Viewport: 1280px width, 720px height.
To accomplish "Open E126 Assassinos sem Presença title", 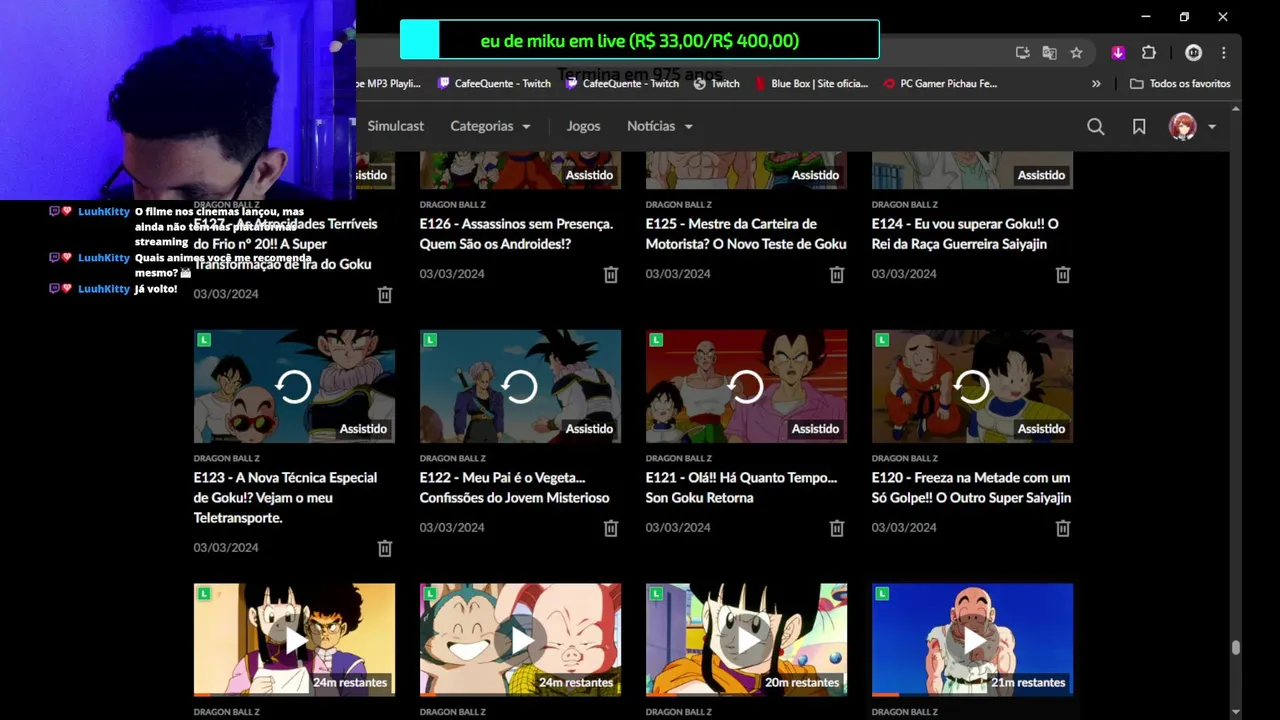I will pyautogui.click(x=516, y=234).
